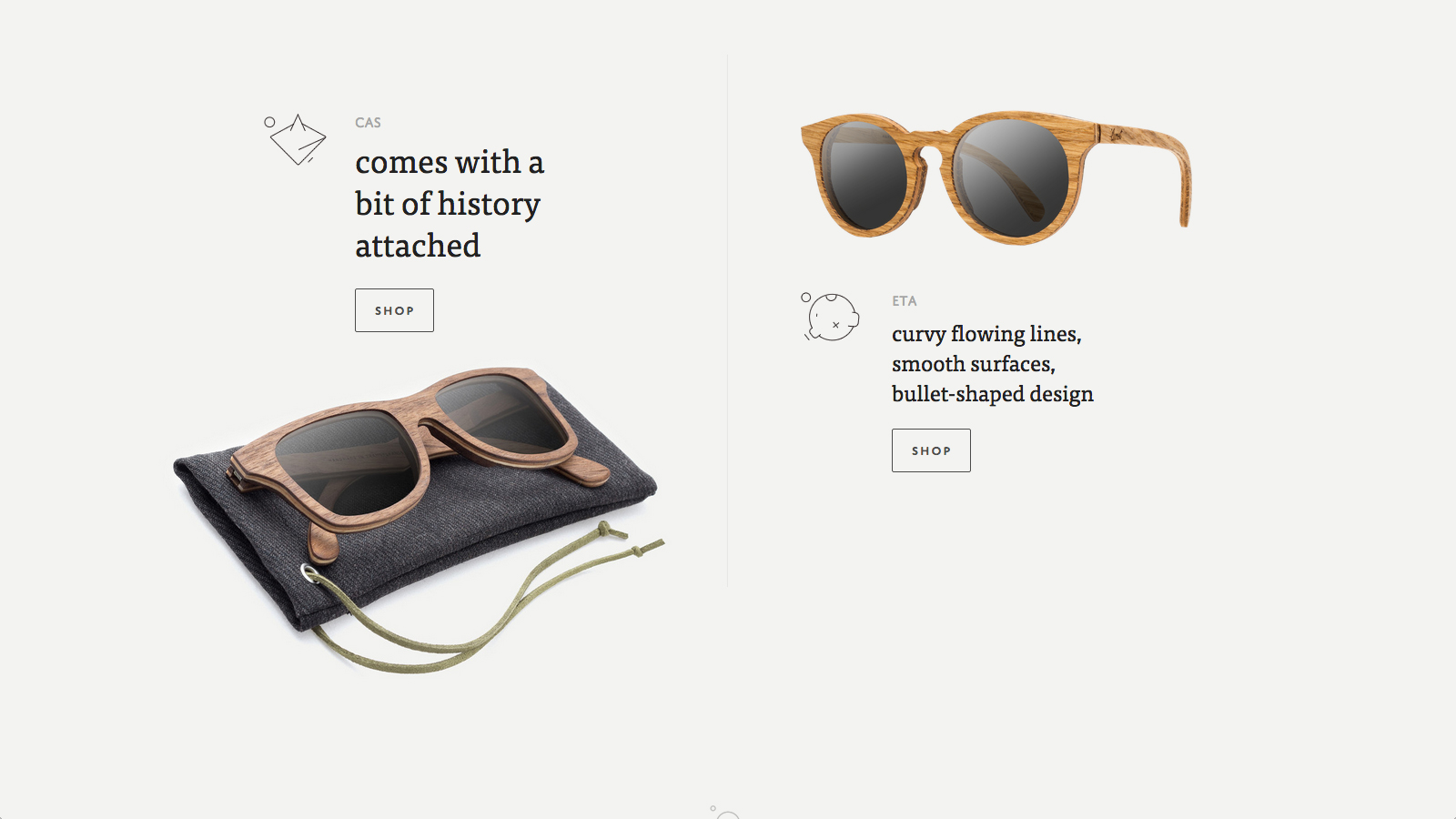Click the metal eyelet on the pouch
Viewport: 1456px width, 819px height.
tap(310, 573)
